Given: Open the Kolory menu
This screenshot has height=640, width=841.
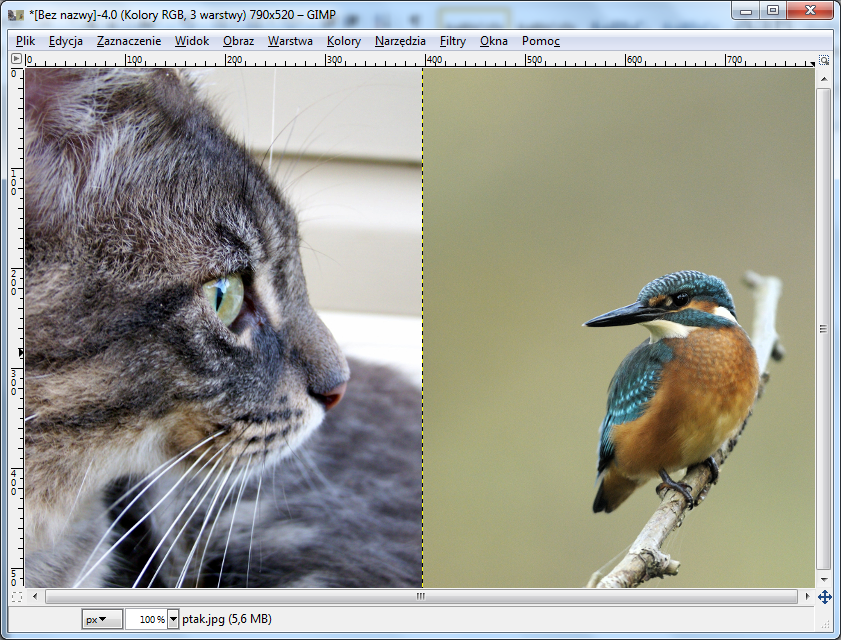Looking at the screenshot, I should (x=343, y=41).
